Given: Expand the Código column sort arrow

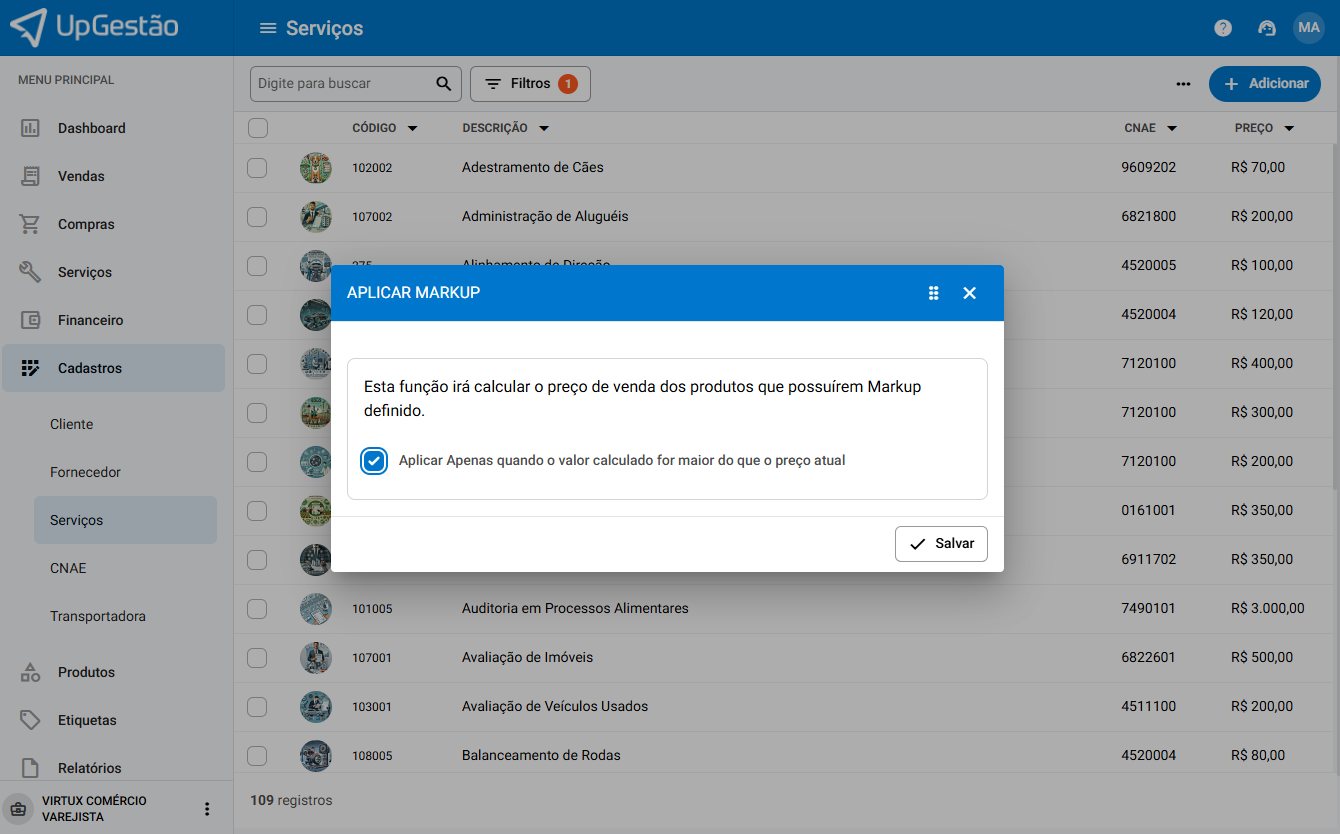Looking at the screenshot, I should point(412,129).
